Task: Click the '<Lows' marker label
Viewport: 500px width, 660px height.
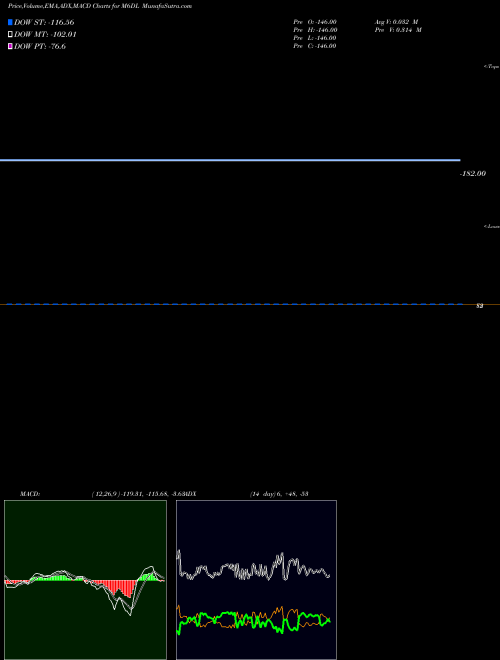Action: 491,227
